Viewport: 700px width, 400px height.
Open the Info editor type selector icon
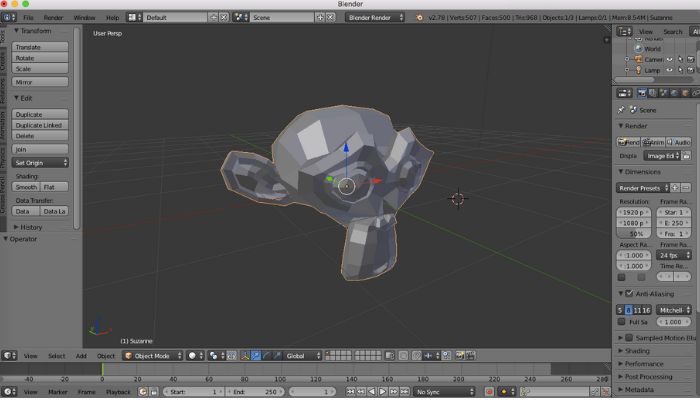click(8, 17)
